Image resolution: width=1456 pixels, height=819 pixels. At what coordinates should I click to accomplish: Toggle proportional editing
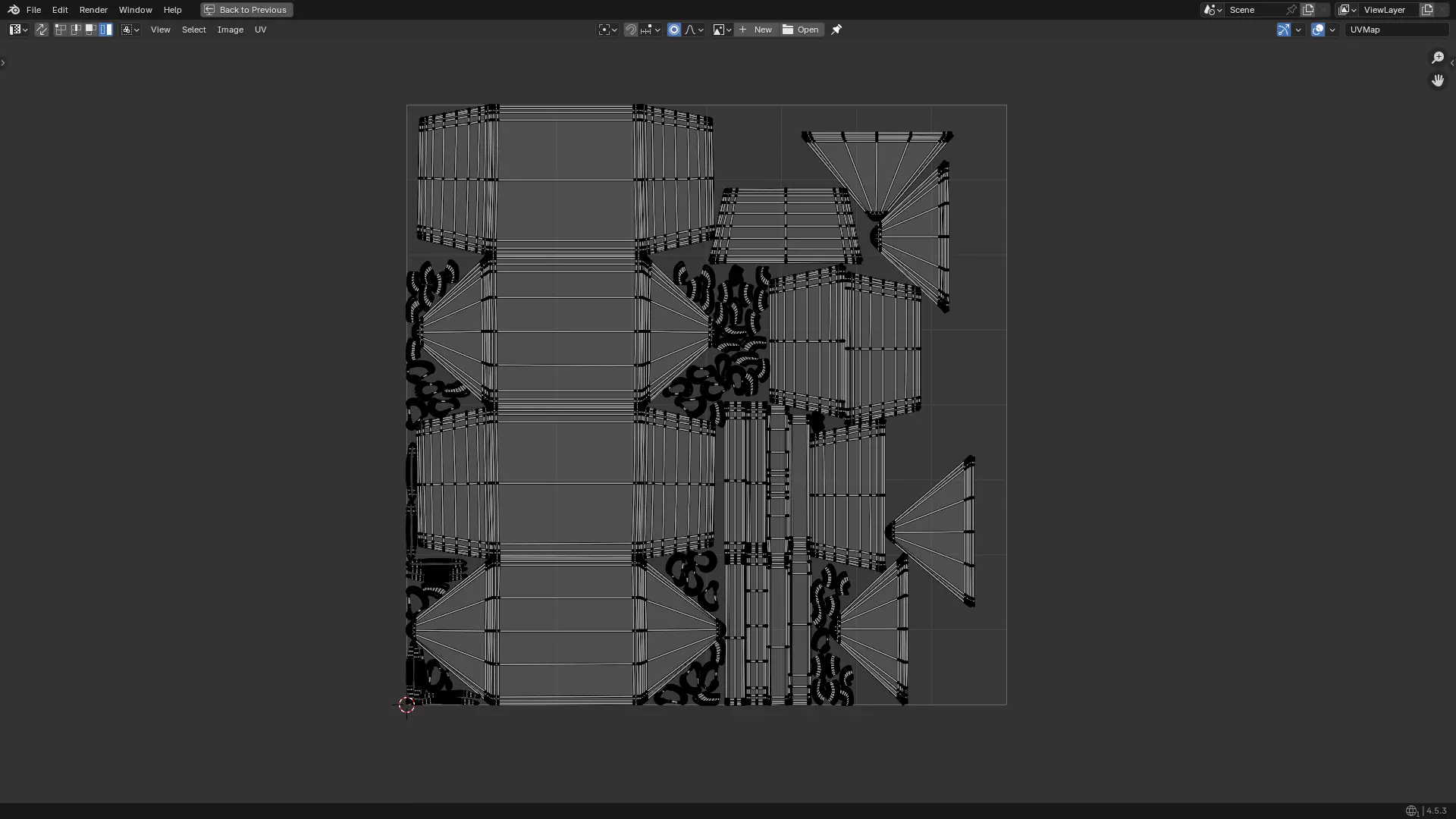674,30
